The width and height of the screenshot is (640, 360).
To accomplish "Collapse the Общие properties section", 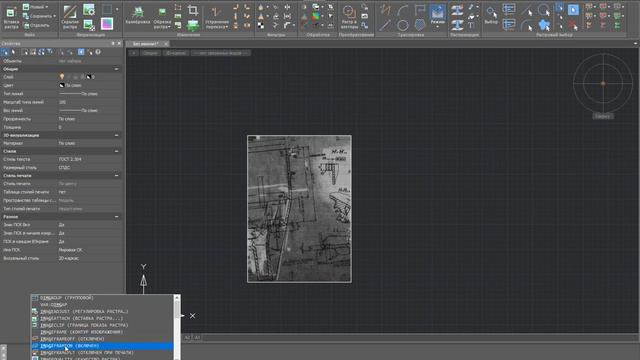I will point(116,69).
